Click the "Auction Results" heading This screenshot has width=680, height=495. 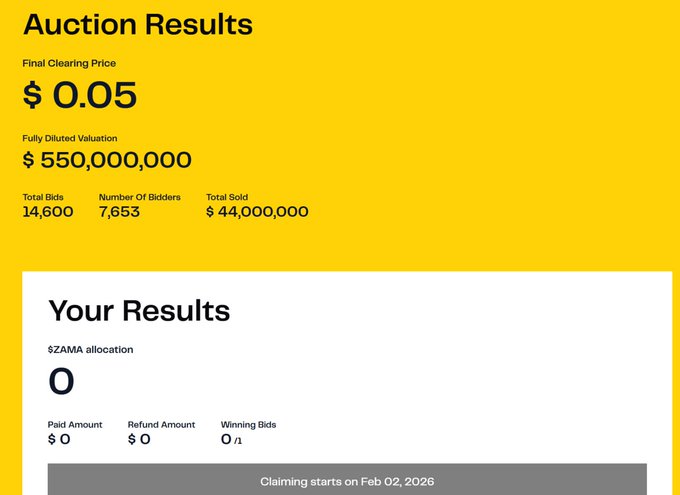pyautogui.click(x=138, y=24)
